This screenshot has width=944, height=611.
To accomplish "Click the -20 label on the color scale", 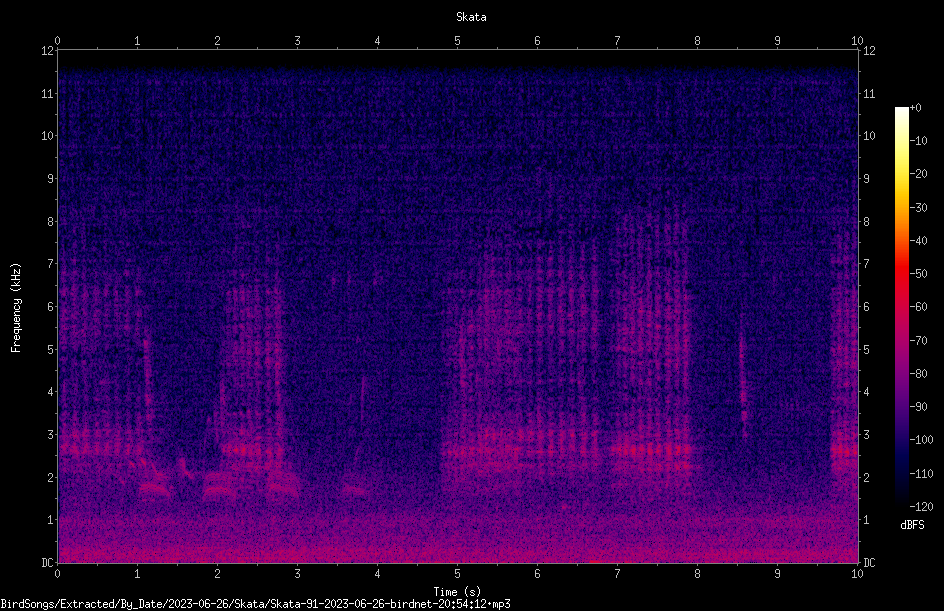I will click(x=919, y=174).
